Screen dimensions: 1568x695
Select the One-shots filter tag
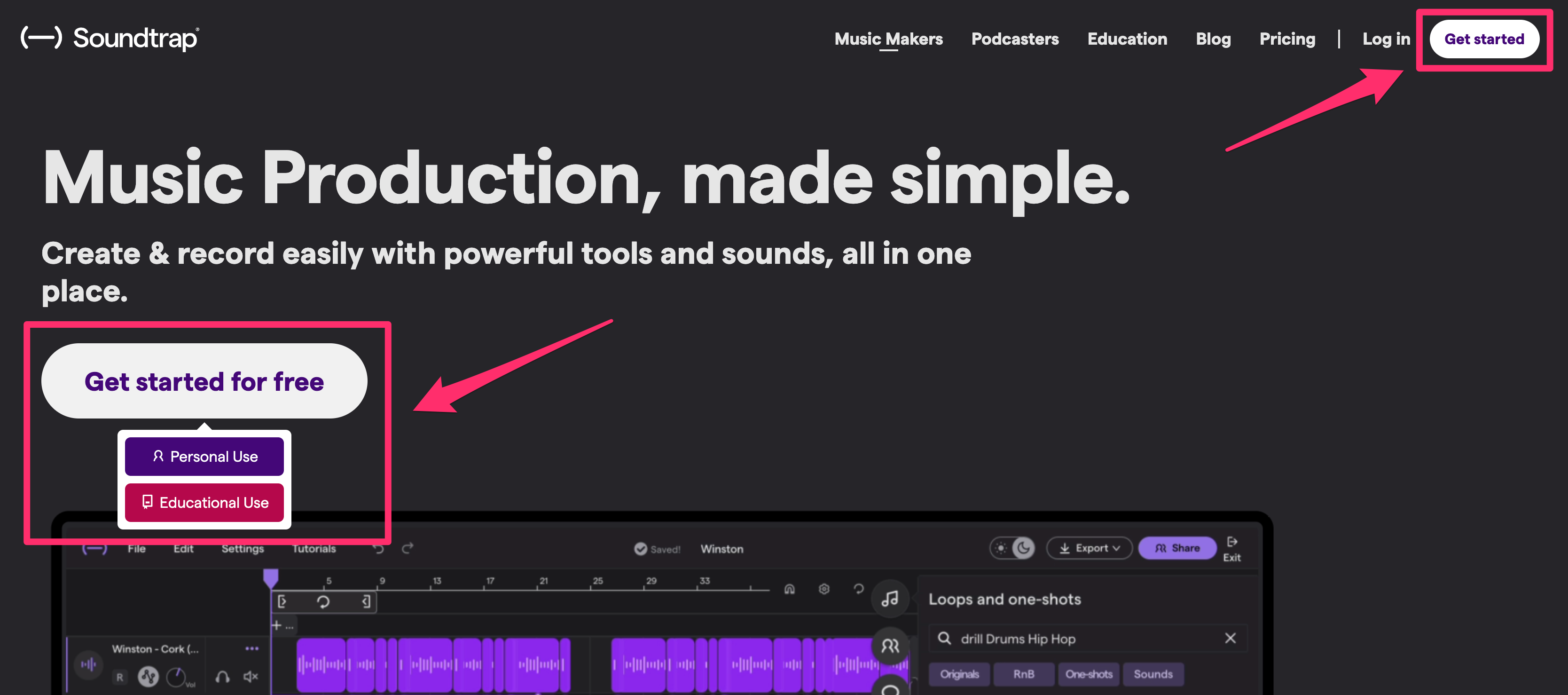pyautogui.click(x=1089, y=674)
